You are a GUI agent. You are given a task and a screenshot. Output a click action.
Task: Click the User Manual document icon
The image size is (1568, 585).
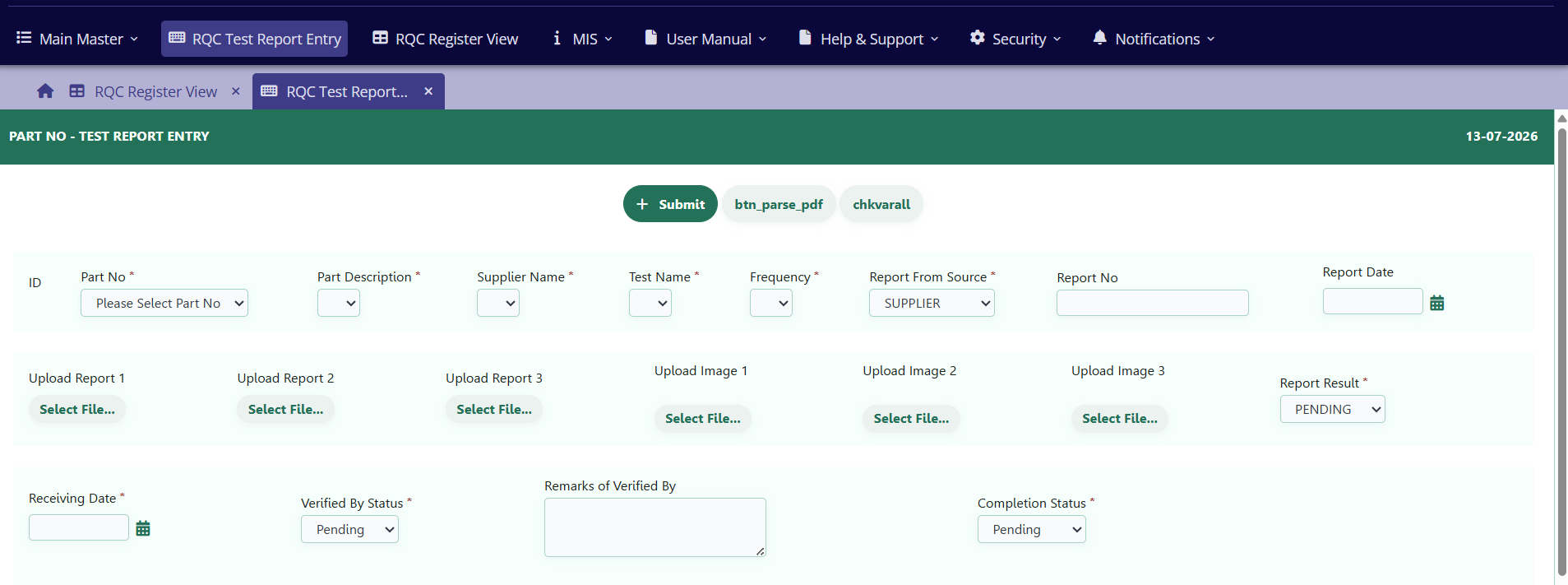(650, 38)
